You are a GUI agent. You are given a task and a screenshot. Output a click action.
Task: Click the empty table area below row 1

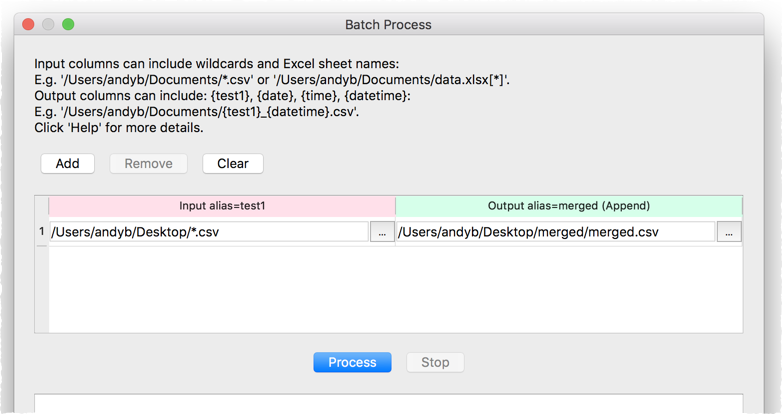pyautogui.click(x=395, y=290)
